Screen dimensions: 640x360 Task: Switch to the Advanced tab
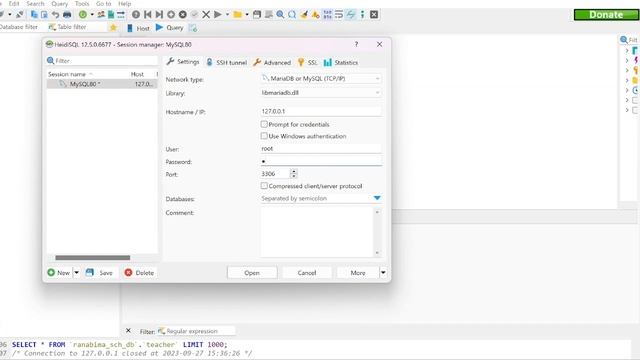coord(272,62)
